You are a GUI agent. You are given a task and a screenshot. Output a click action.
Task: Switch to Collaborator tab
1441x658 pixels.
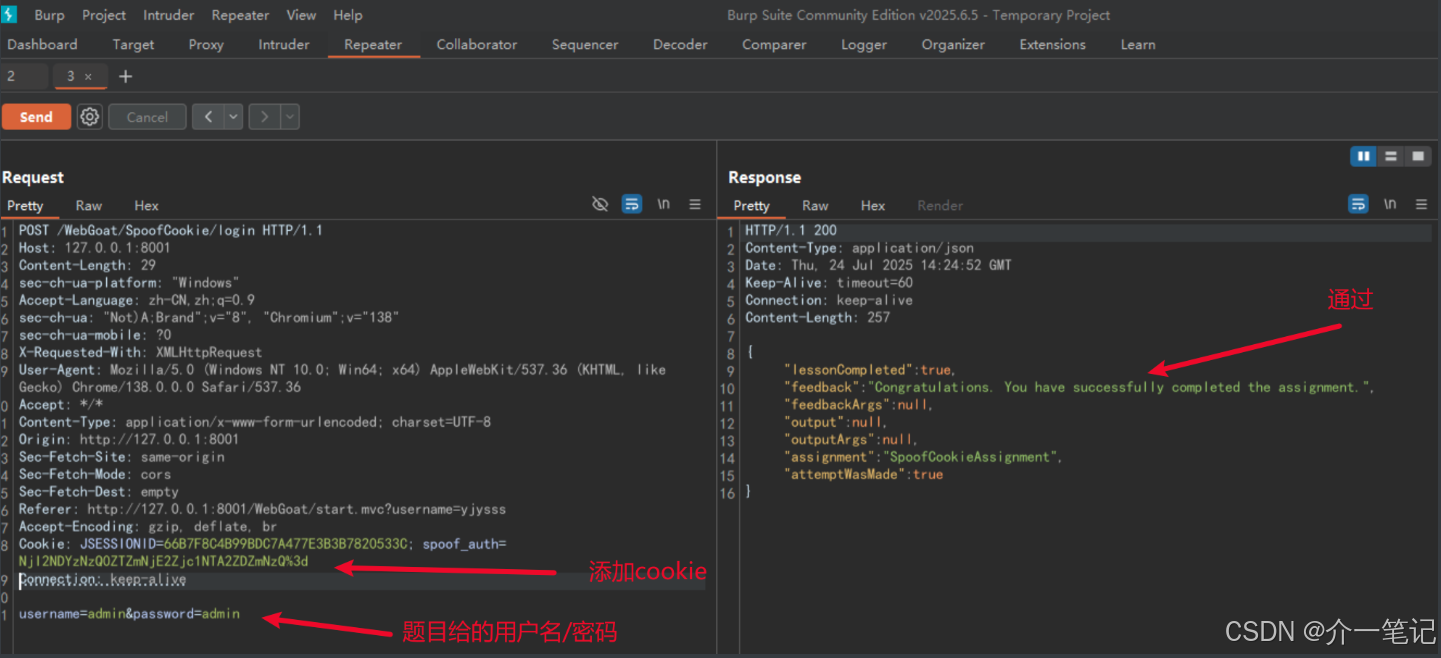pyautogui.click(x=477, y=45)
